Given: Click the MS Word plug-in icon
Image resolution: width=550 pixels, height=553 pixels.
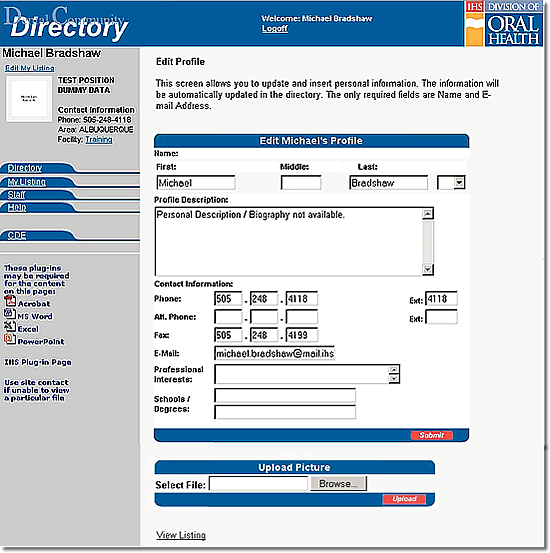Looking at the screenshot, I should (10, 314).
